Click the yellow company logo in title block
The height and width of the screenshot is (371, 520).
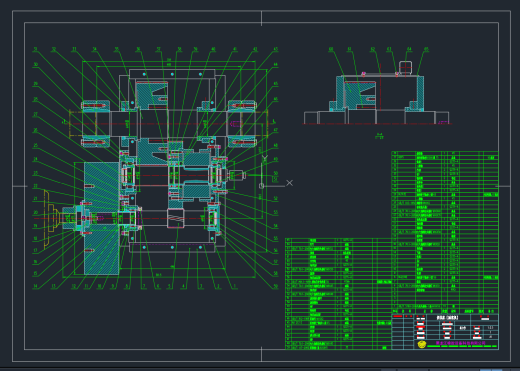click(422, 344)
